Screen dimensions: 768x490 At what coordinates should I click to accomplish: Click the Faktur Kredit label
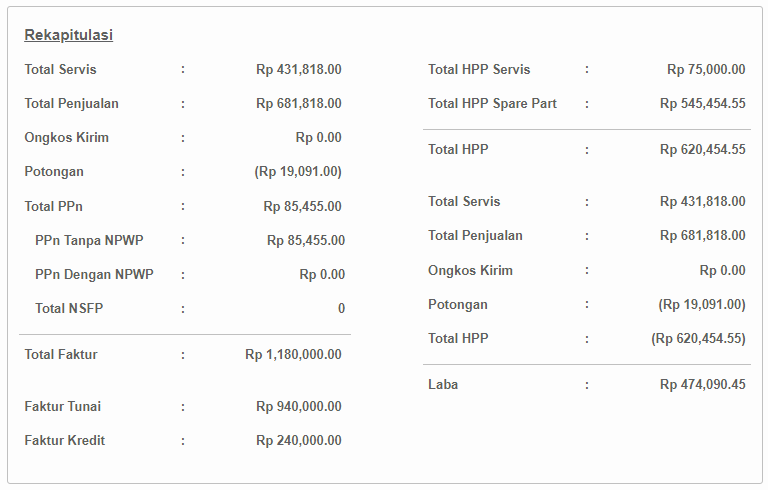click(x=65, y=440)
